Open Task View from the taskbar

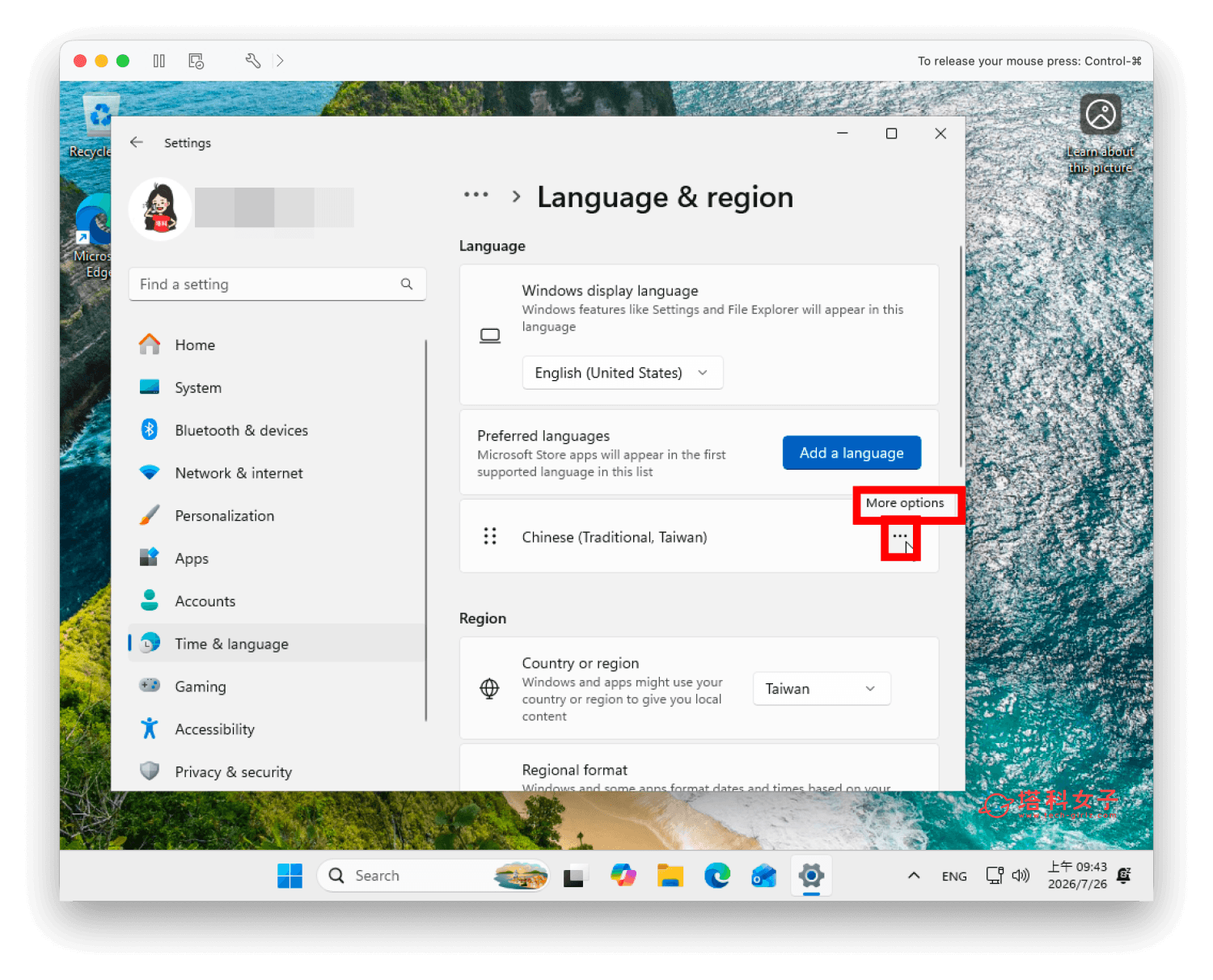[x=574, y=876]
